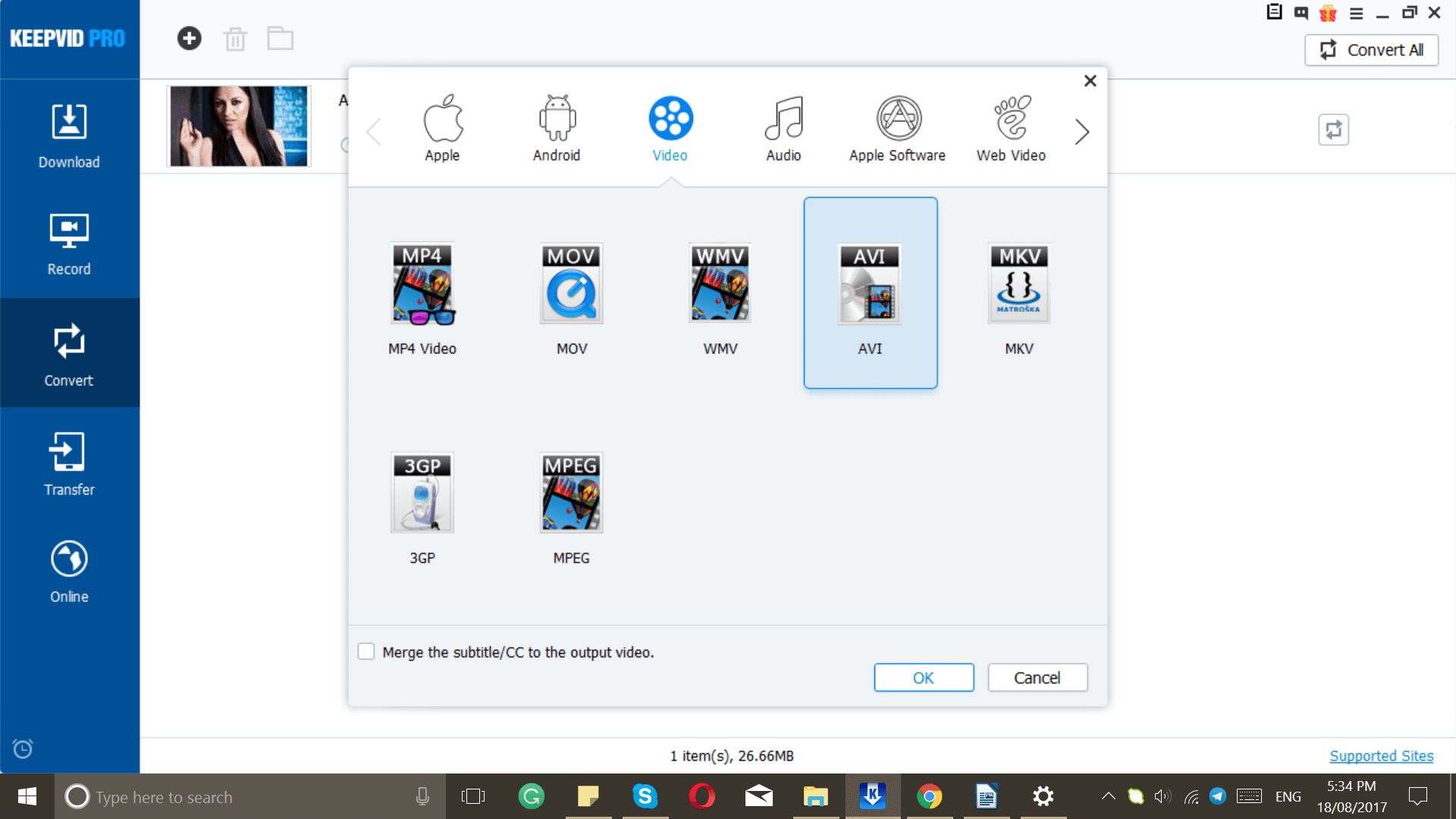Screen dimensions: 1456x819
Task: Select AVI video format
Action: (x=870, y=292)
